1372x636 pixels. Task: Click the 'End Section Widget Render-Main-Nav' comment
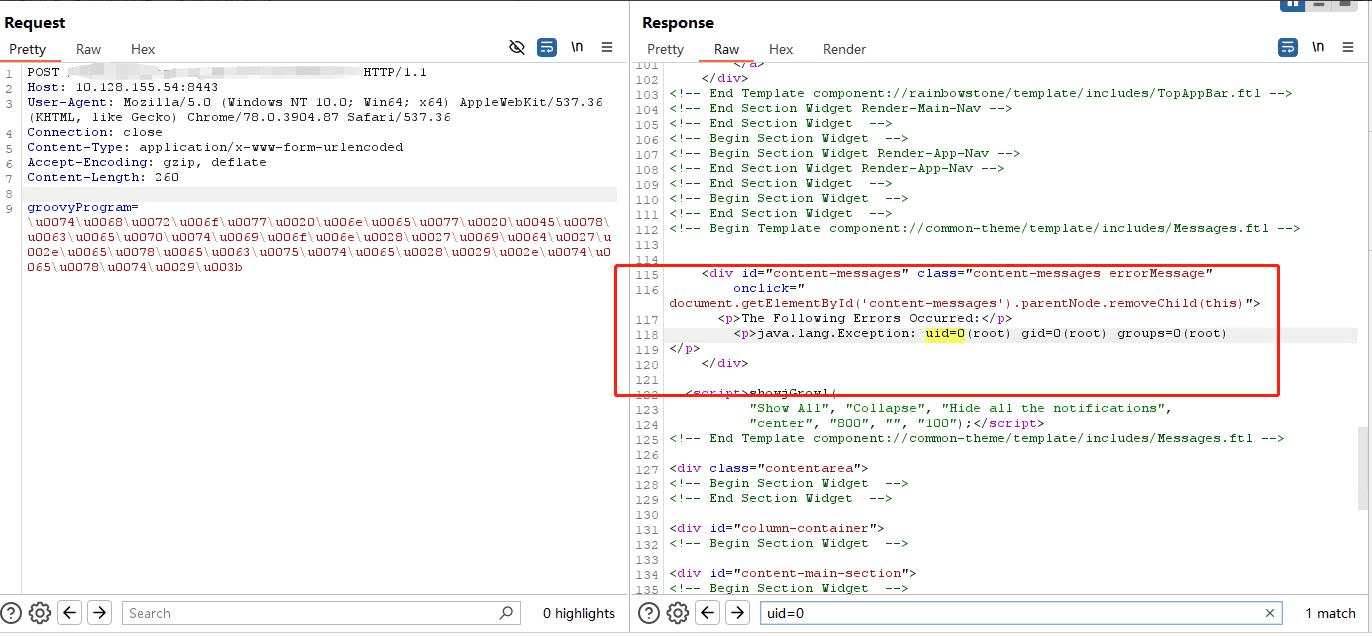pos(841,108)
